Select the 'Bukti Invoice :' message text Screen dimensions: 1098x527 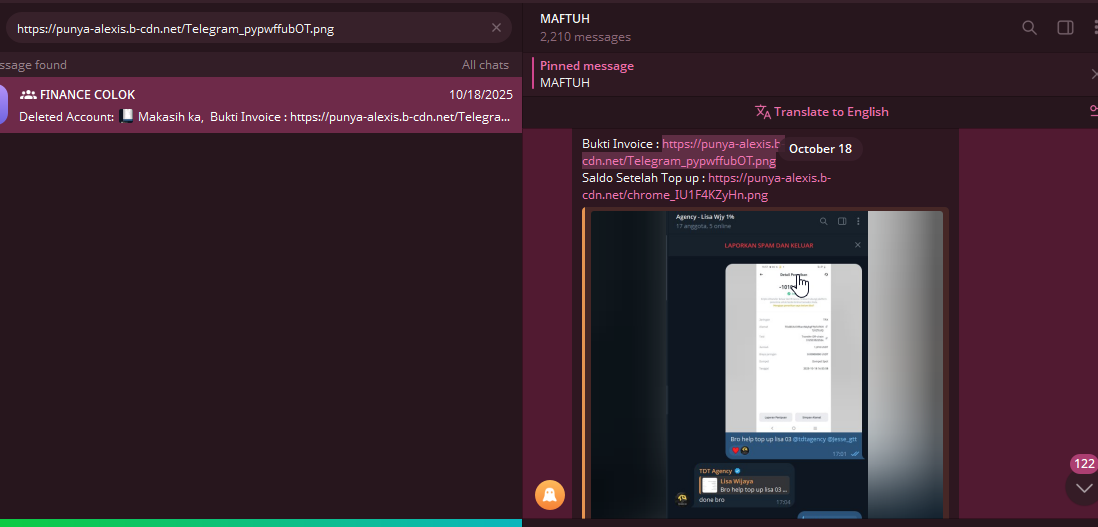click(x=620, y=144)
